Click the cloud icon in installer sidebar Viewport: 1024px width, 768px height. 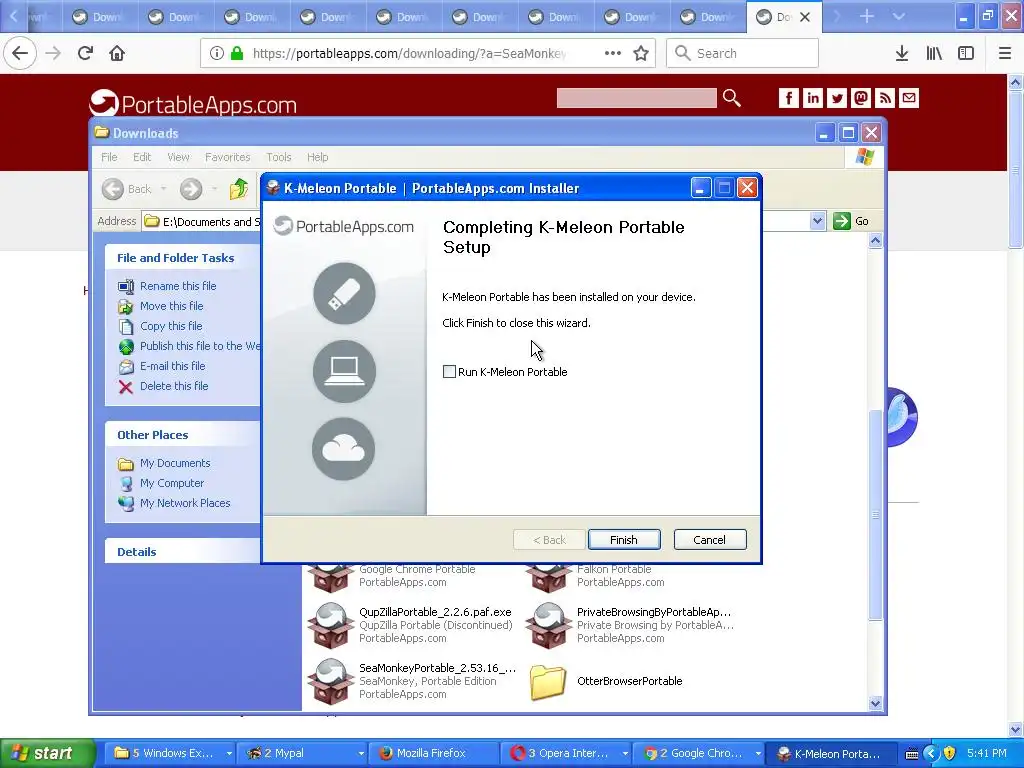point(344,449)
